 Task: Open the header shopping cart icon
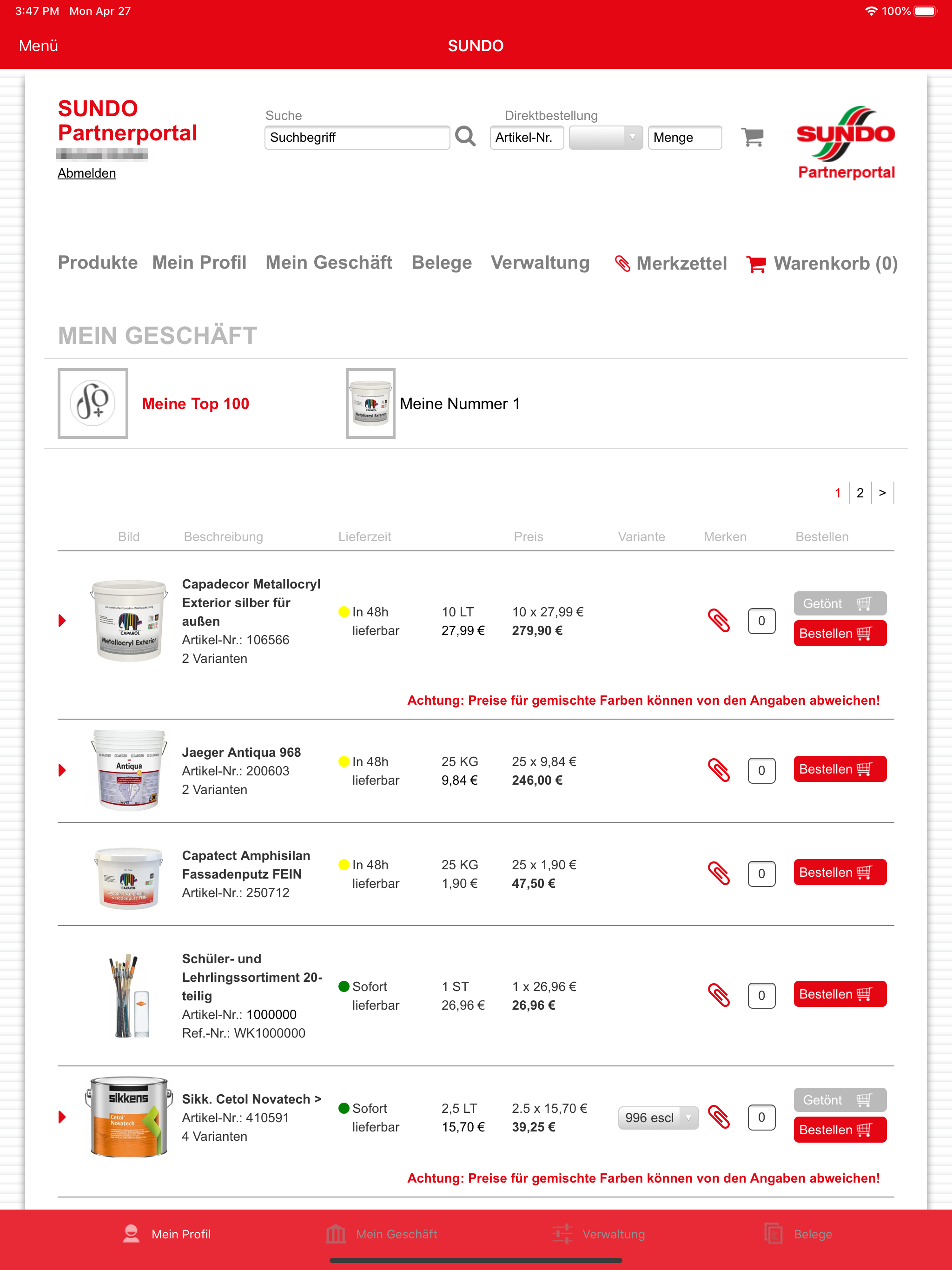(752, 137)
